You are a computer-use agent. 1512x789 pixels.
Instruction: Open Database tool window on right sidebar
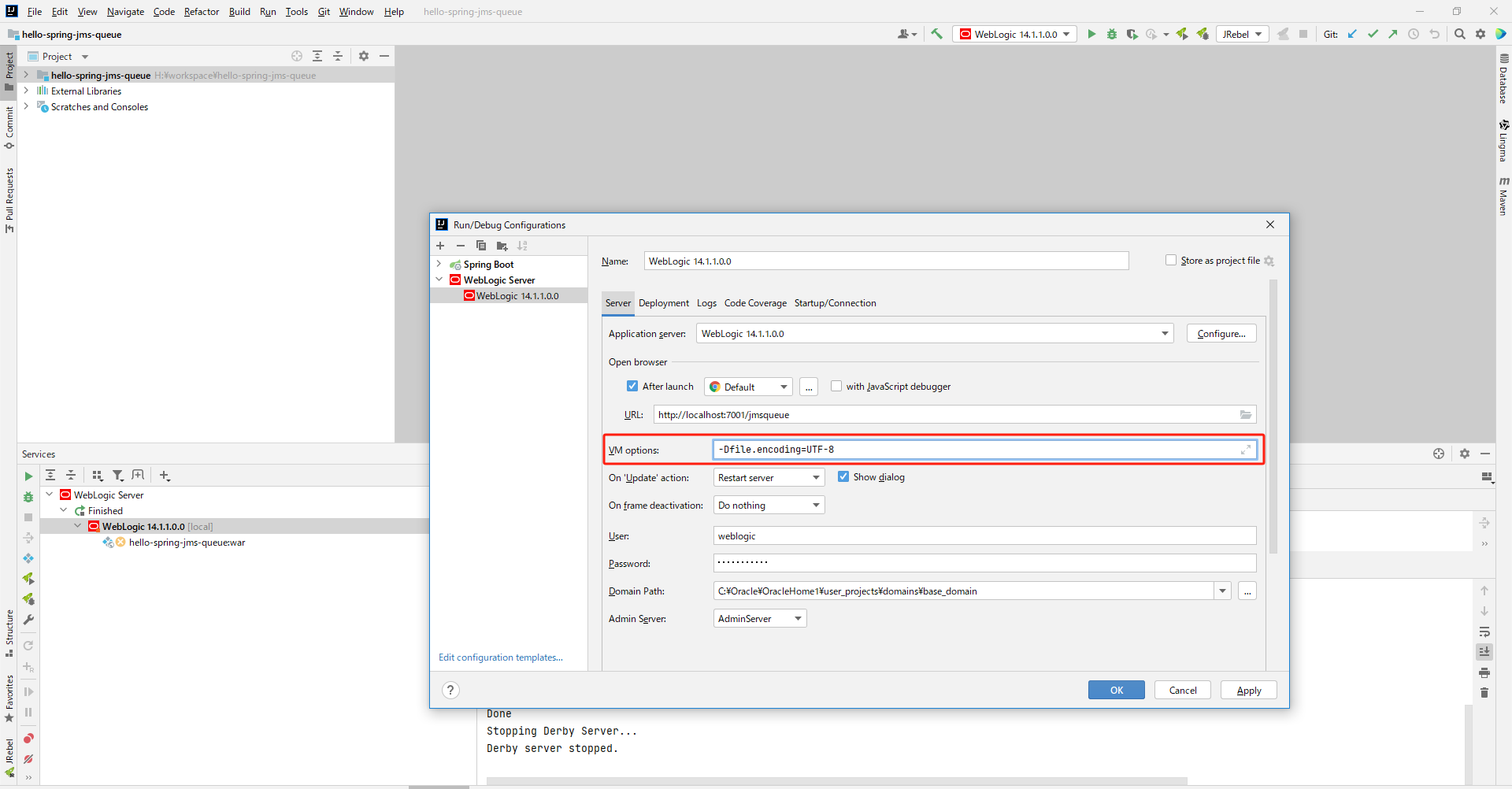pos(1504,80)
